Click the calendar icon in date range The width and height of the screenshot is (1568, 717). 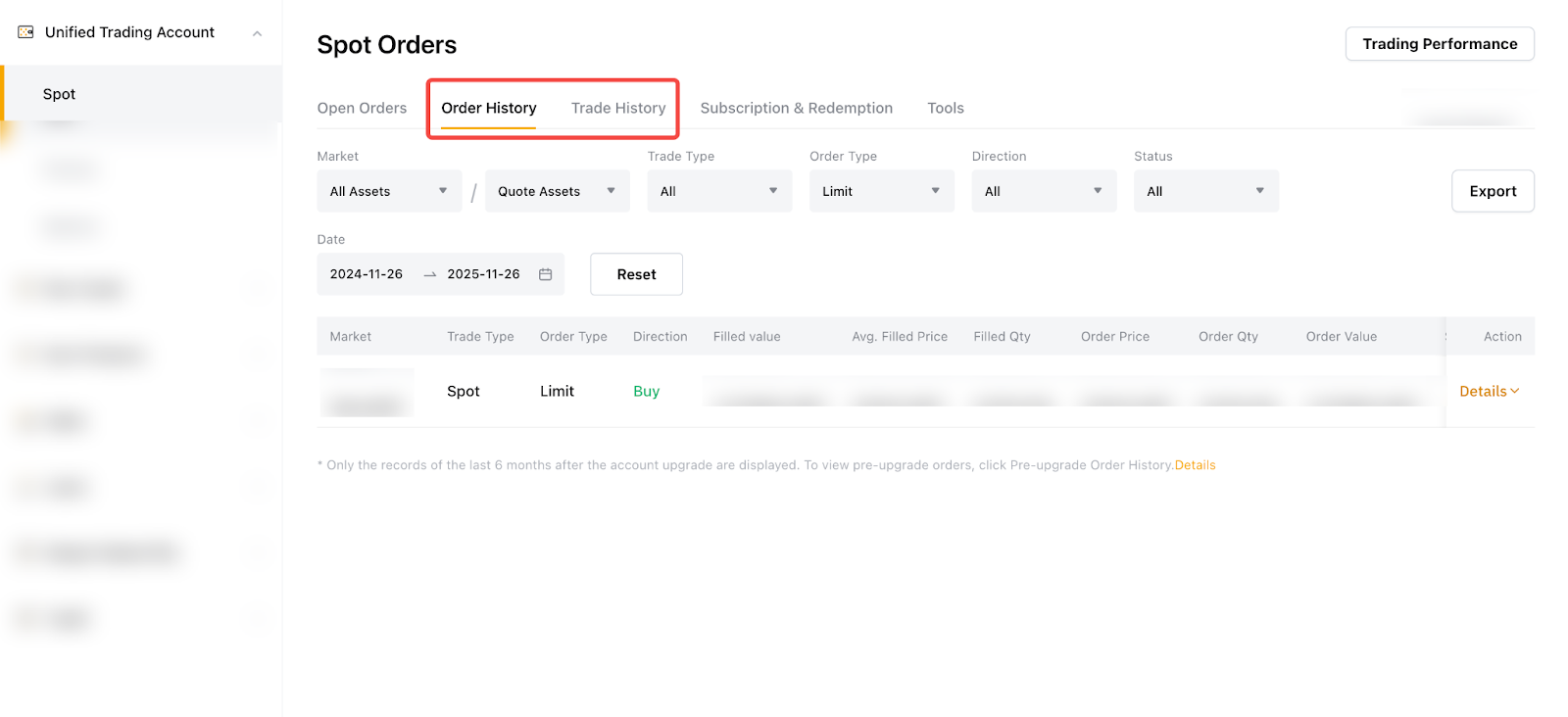(x=546, y=274)
